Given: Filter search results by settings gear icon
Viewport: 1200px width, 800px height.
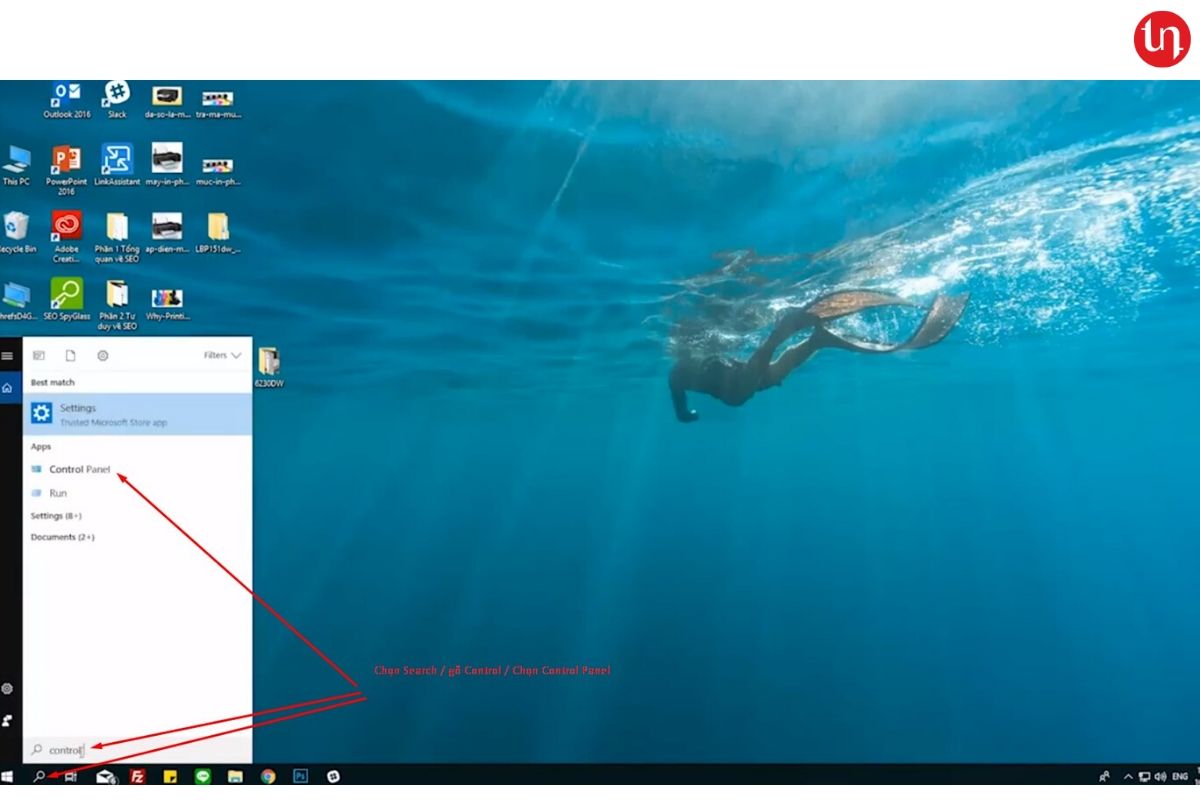Looking at the screenshot, I should pos(102,355).
